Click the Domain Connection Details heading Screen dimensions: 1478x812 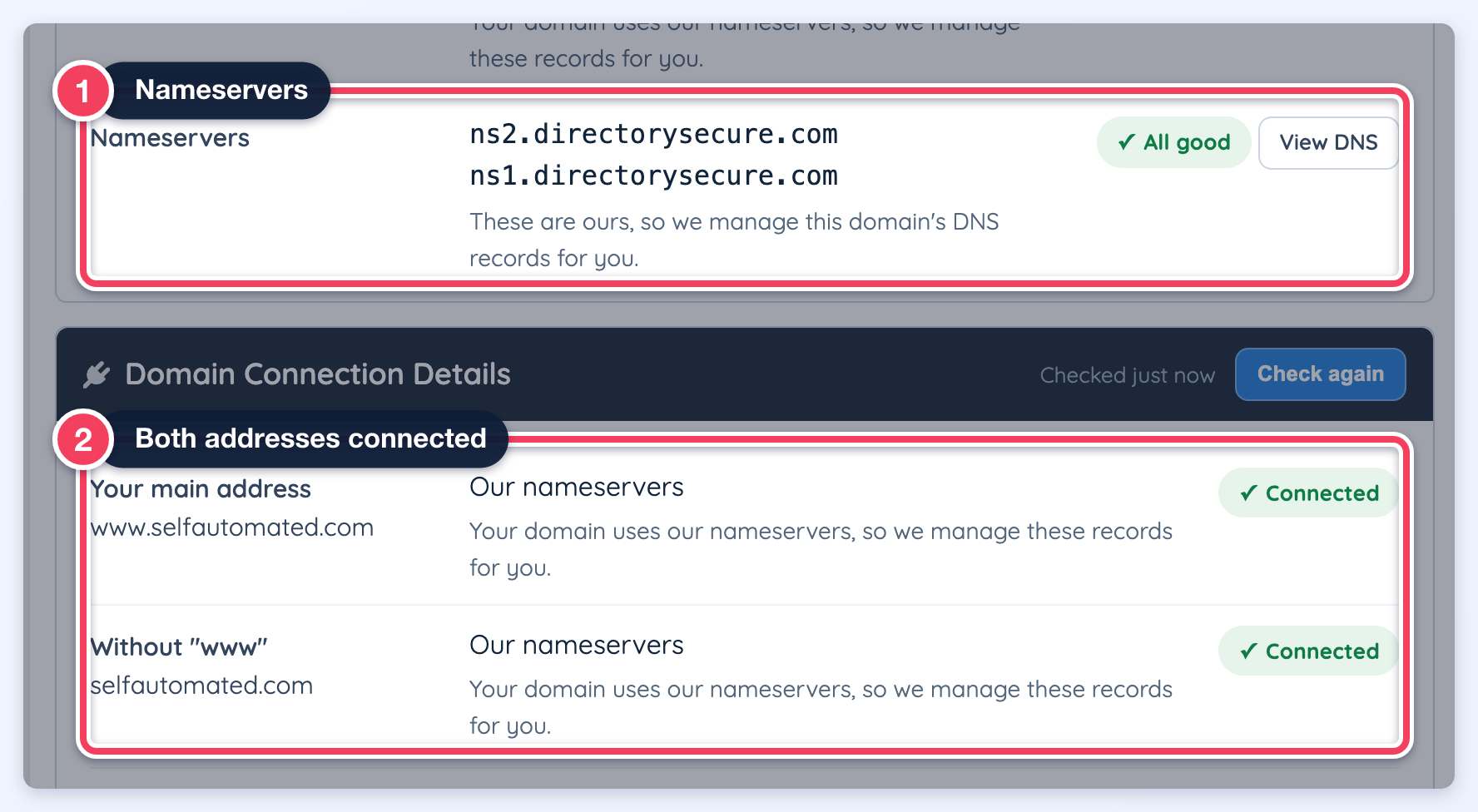(318, 374)
